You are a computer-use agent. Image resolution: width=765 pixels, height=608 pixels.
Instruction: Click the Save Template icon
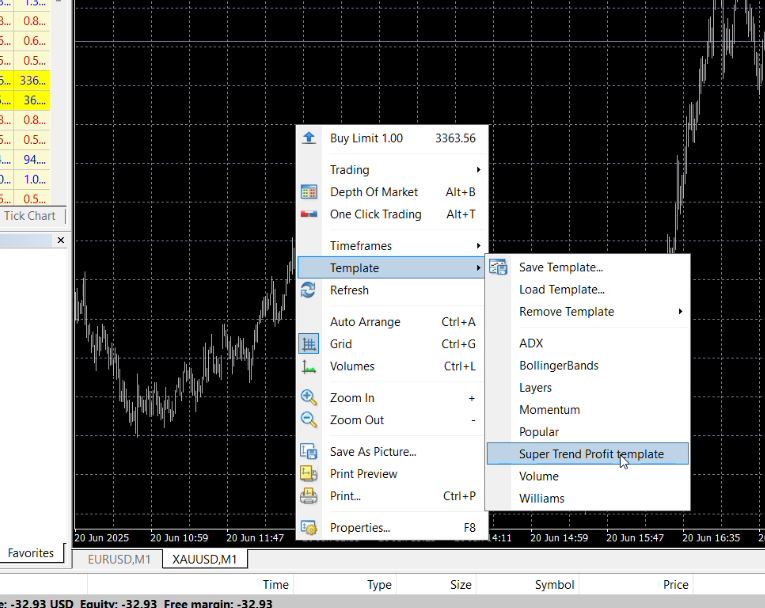(x=498, y=268)
